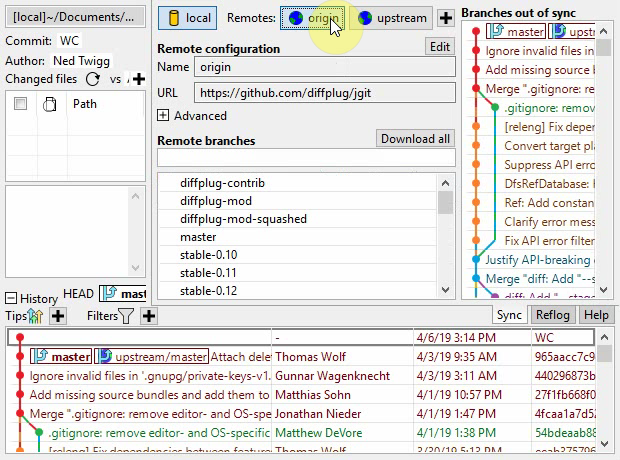620x460 pixels.
Task: Add a new remote with plus icon
Action: 445,18
